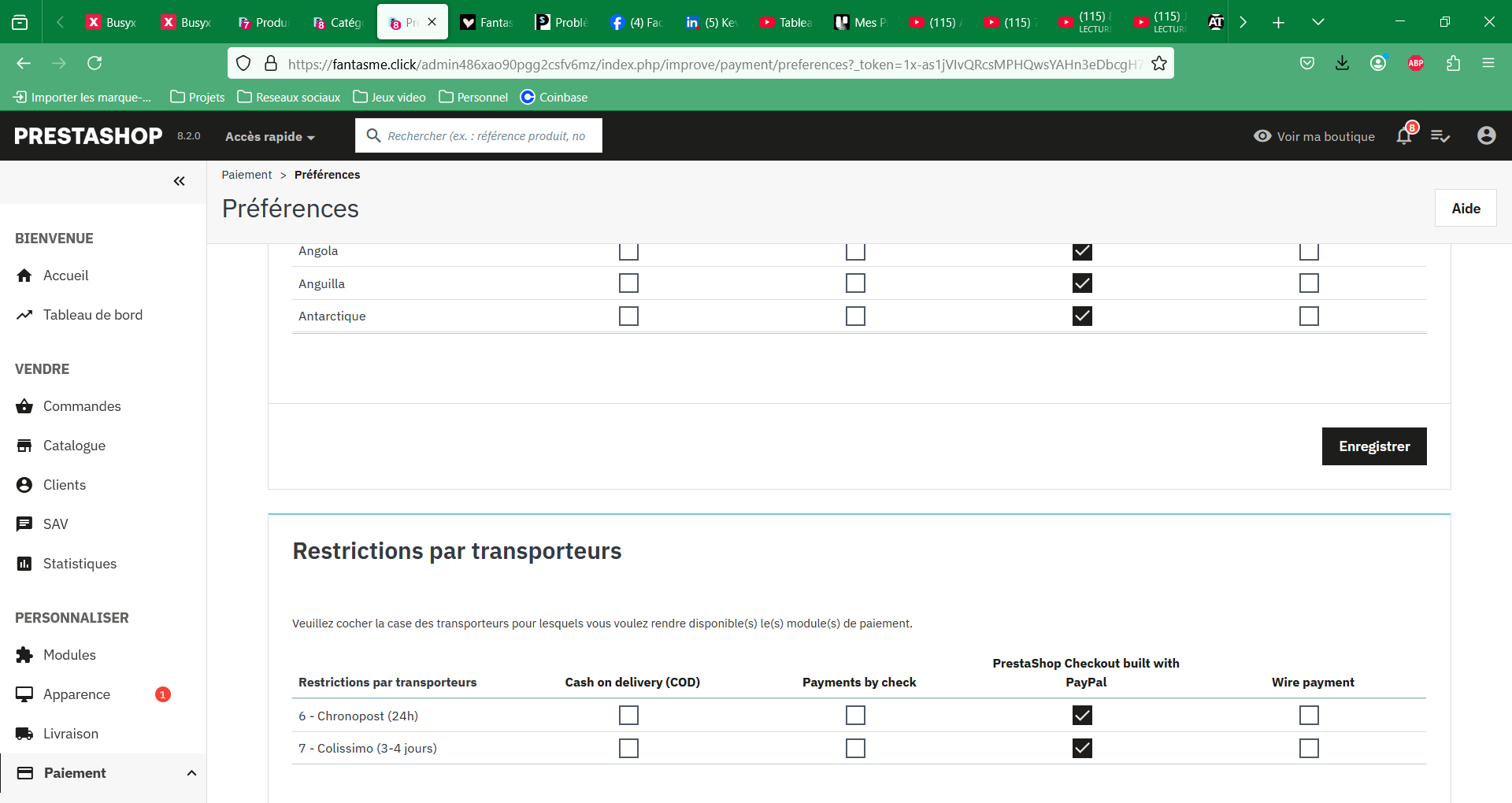Screen dimensions: 1512x803
Task: Click the employee profile avatar icon
Action: point(1486,135)
